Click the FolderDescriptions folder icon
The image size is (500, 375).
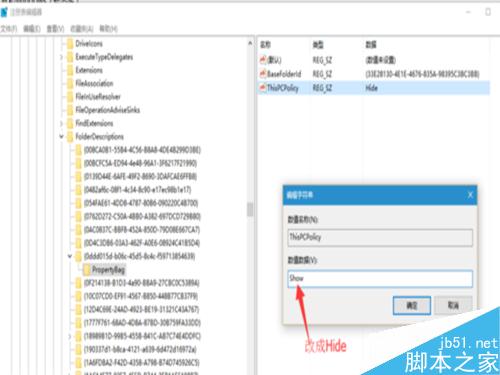coord(70,137)
